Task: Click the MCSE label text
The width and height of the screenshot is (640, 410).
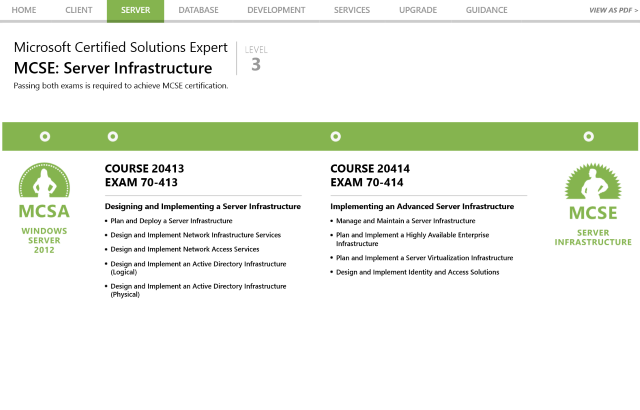Action: click(x=593, y=213)
